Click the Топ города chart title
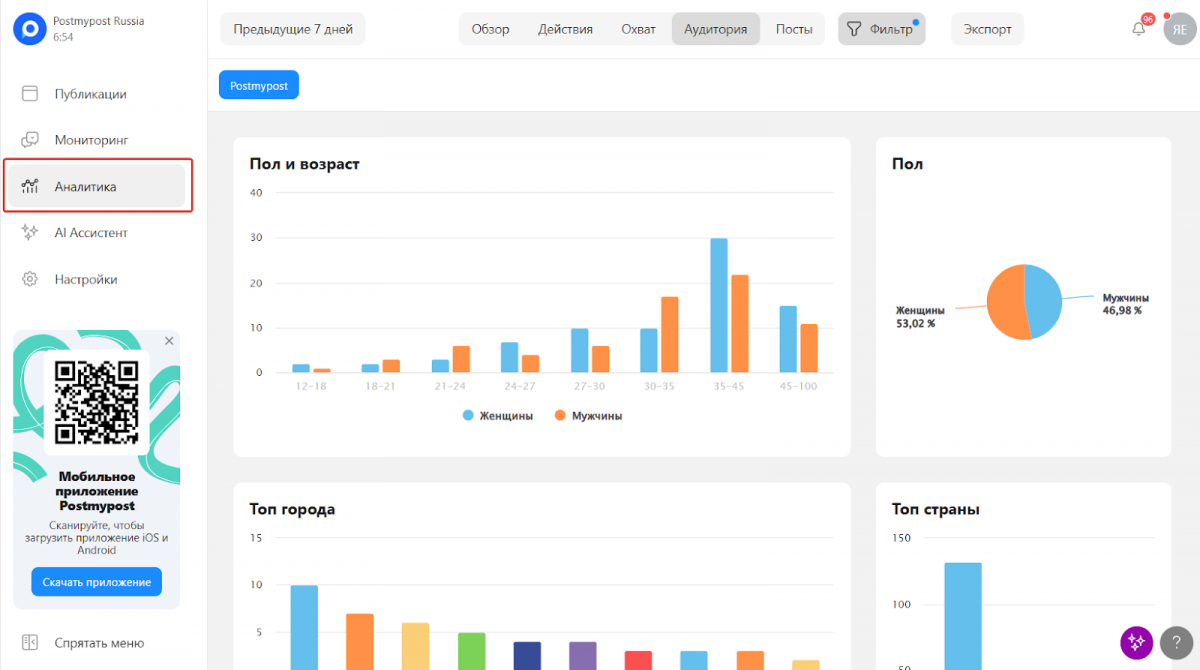 (292, 509)
